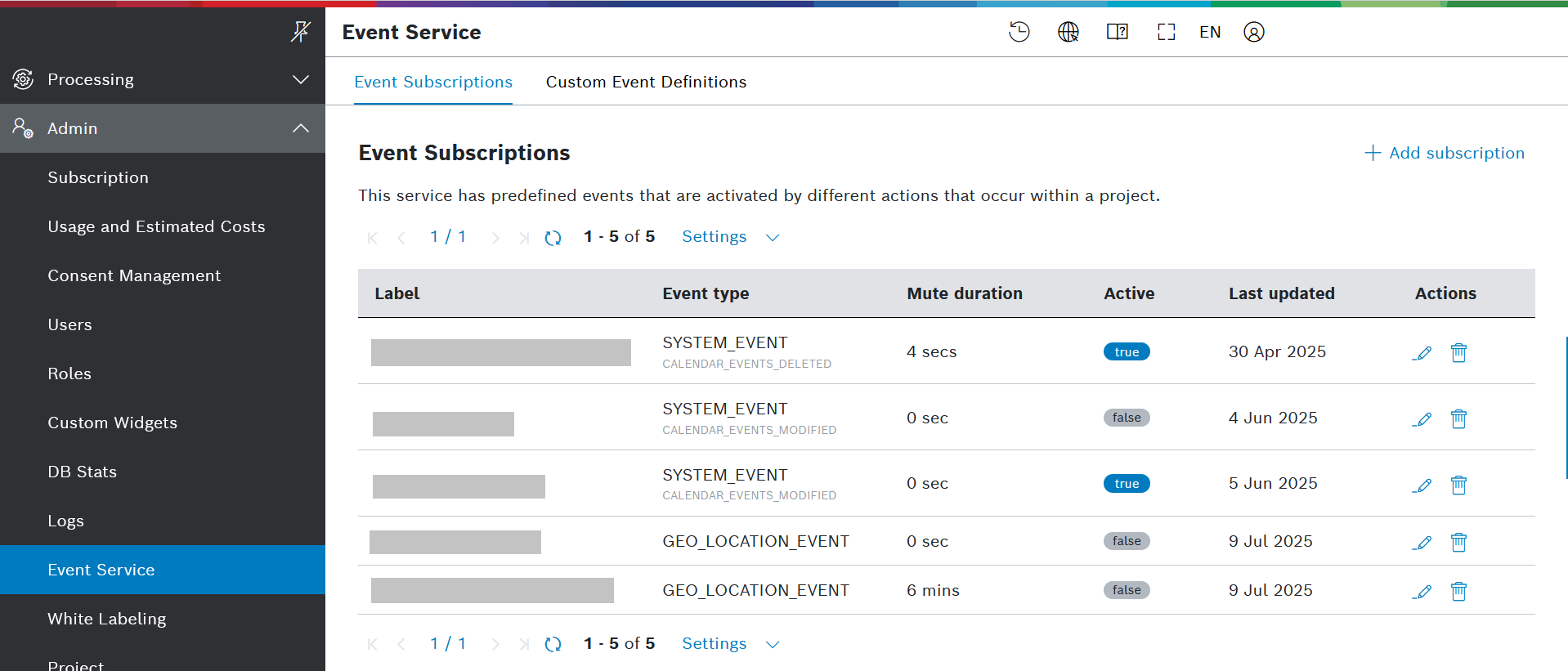
Task: Change language via EN selector
Action: tap(1209, 32)
